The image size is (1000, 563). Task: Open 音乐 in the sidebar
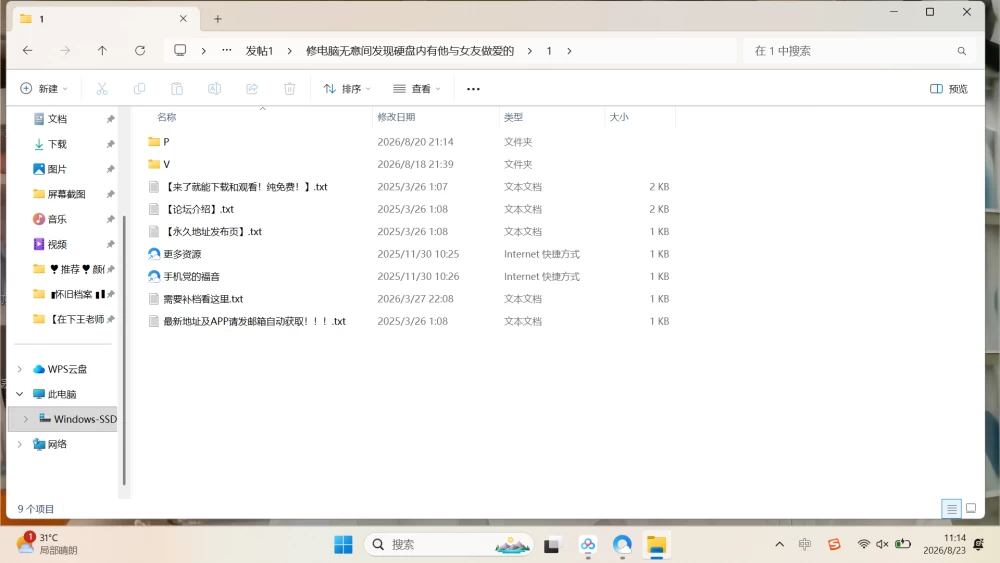(x=57, y=219)
